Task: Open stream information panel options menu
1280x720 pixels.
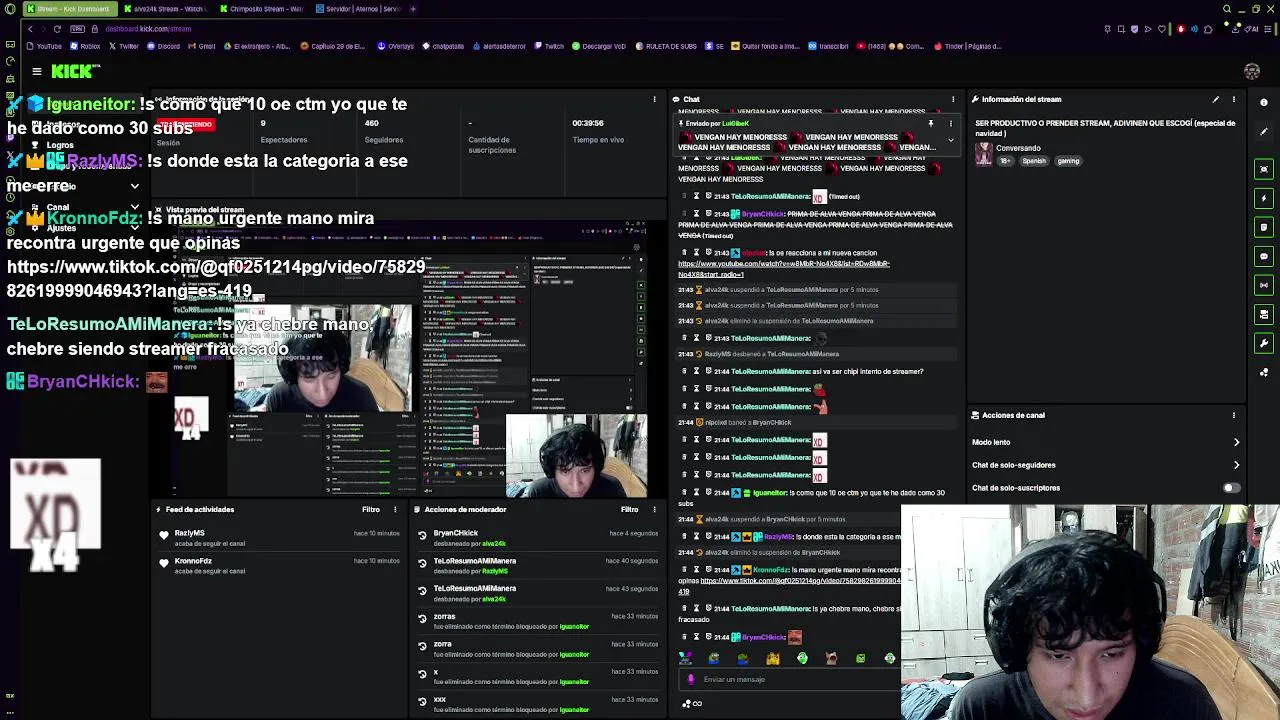Action: coord(1234,99)
